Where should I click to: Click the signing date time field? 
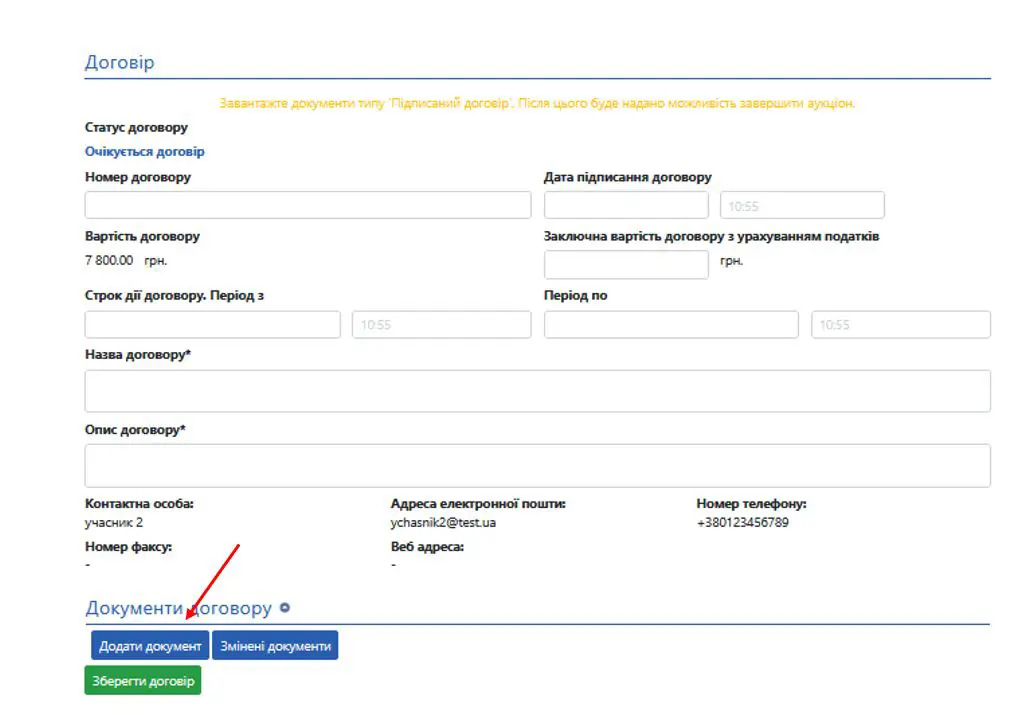(x=802, y=205)
